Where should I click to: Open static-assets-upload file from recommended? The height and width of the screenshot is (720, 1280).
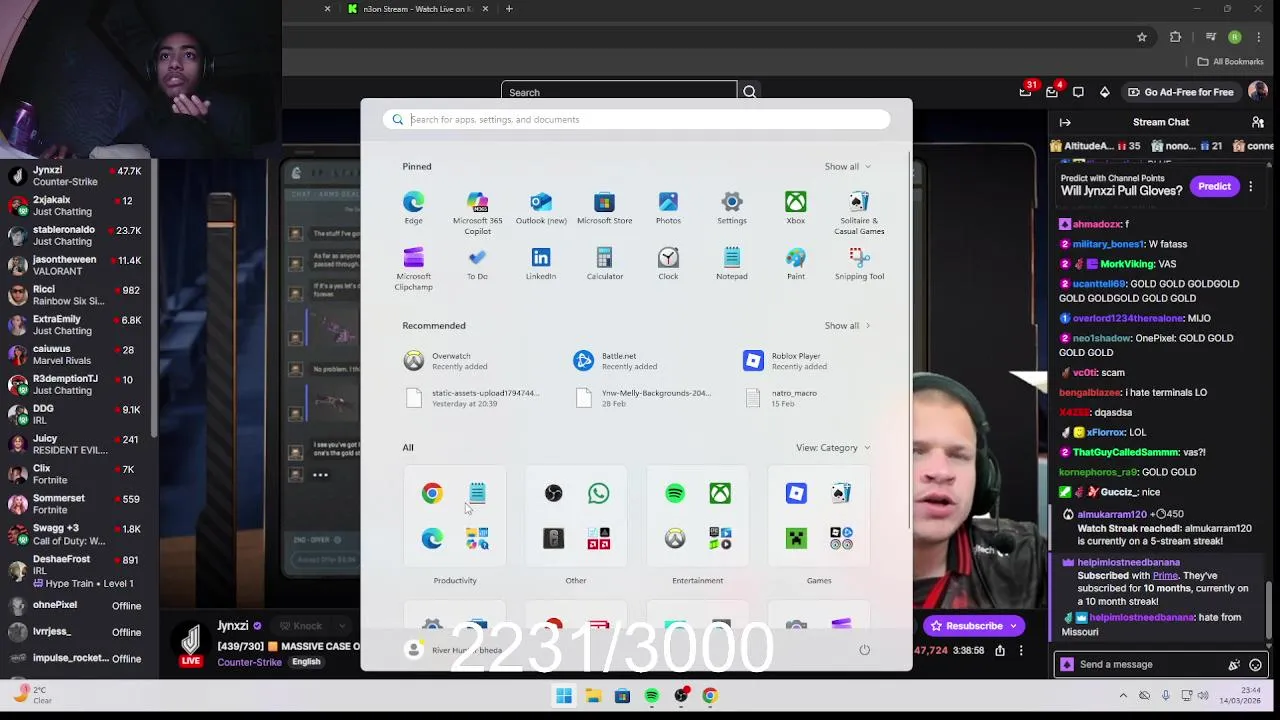(472, 398)
